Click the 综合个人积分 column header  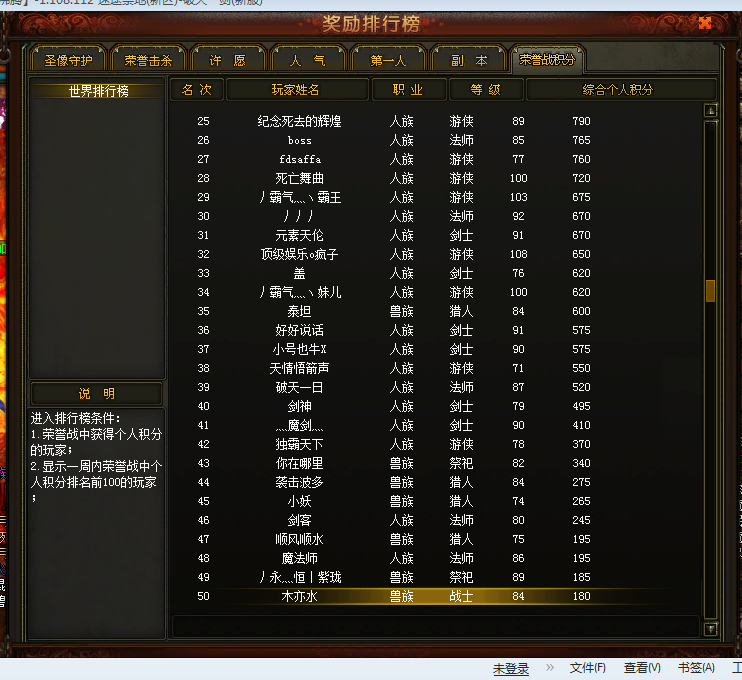point(619,90)
